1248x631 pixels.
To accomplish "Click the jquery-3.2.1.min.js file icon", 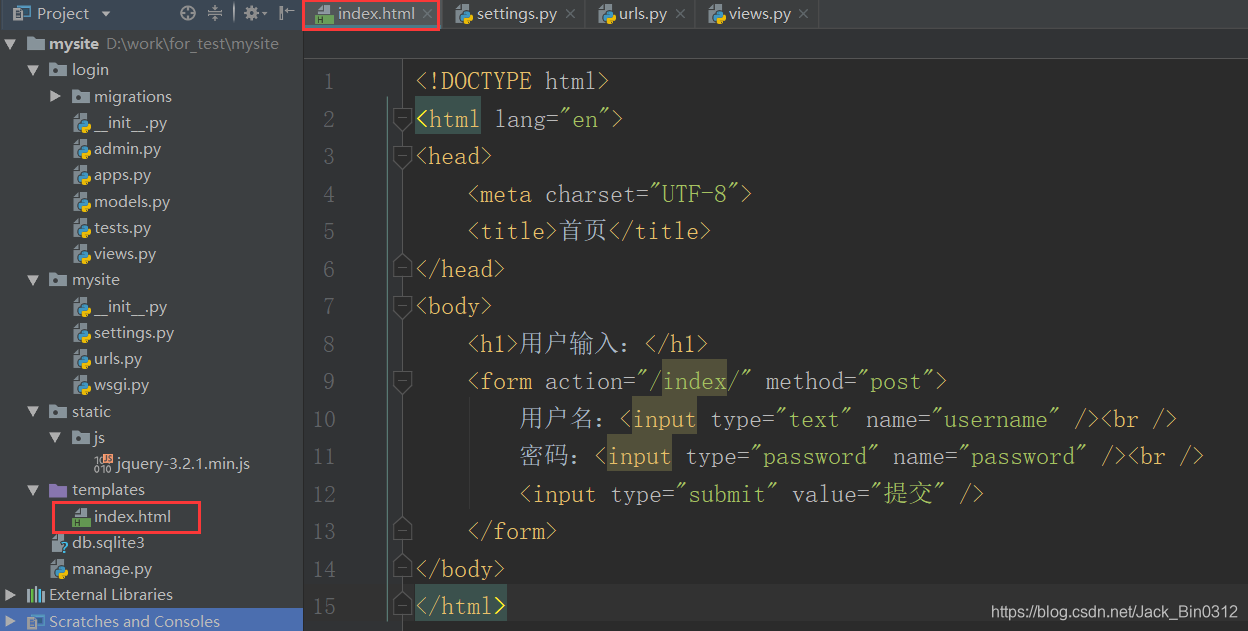I will pyautogui.click(x=103, y=463).
